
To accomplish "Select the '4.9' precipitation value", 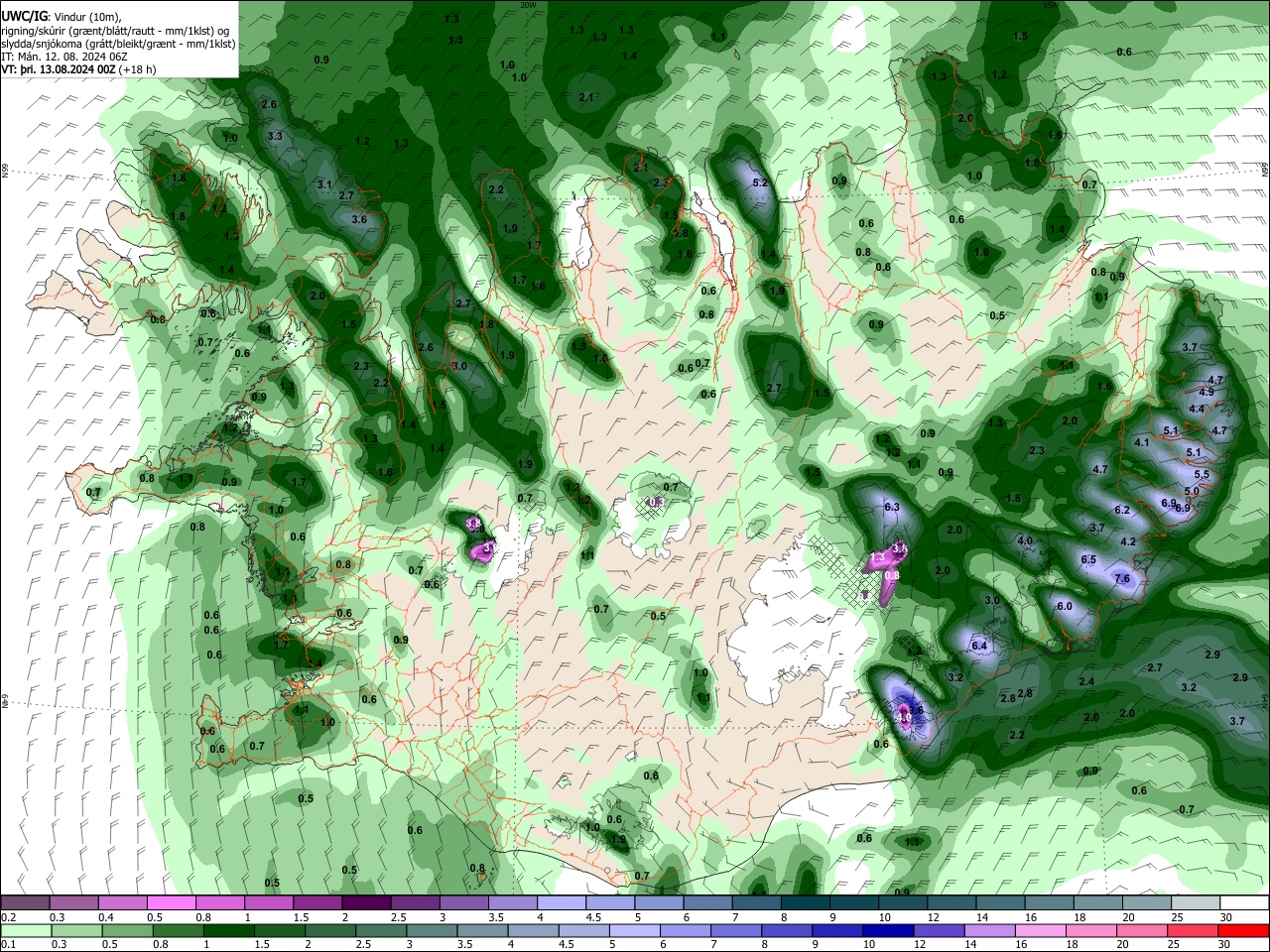I will point(1206,393).
